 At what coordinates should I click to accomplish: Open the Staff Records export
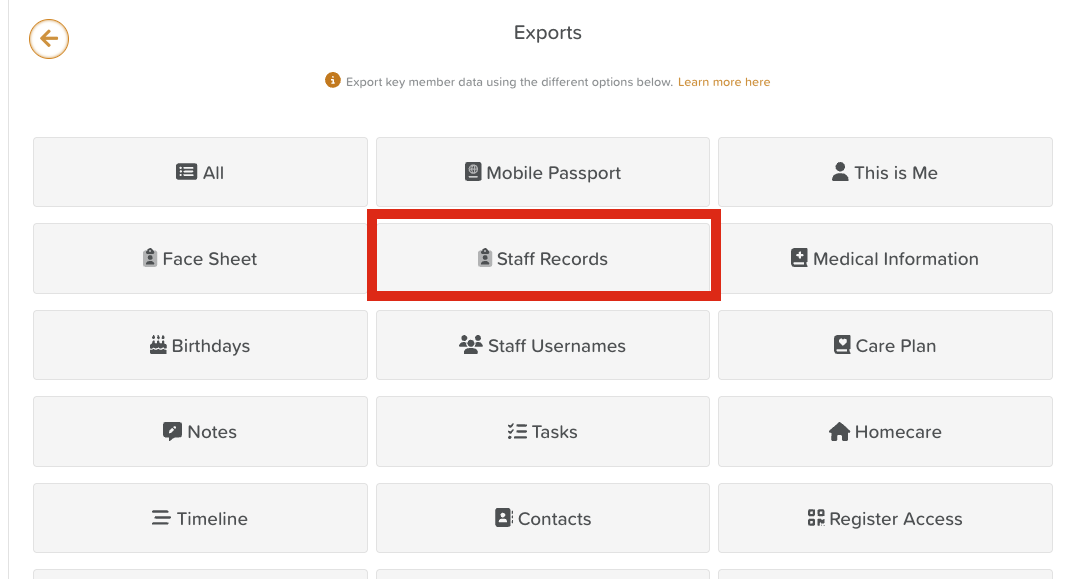[543, 258]
